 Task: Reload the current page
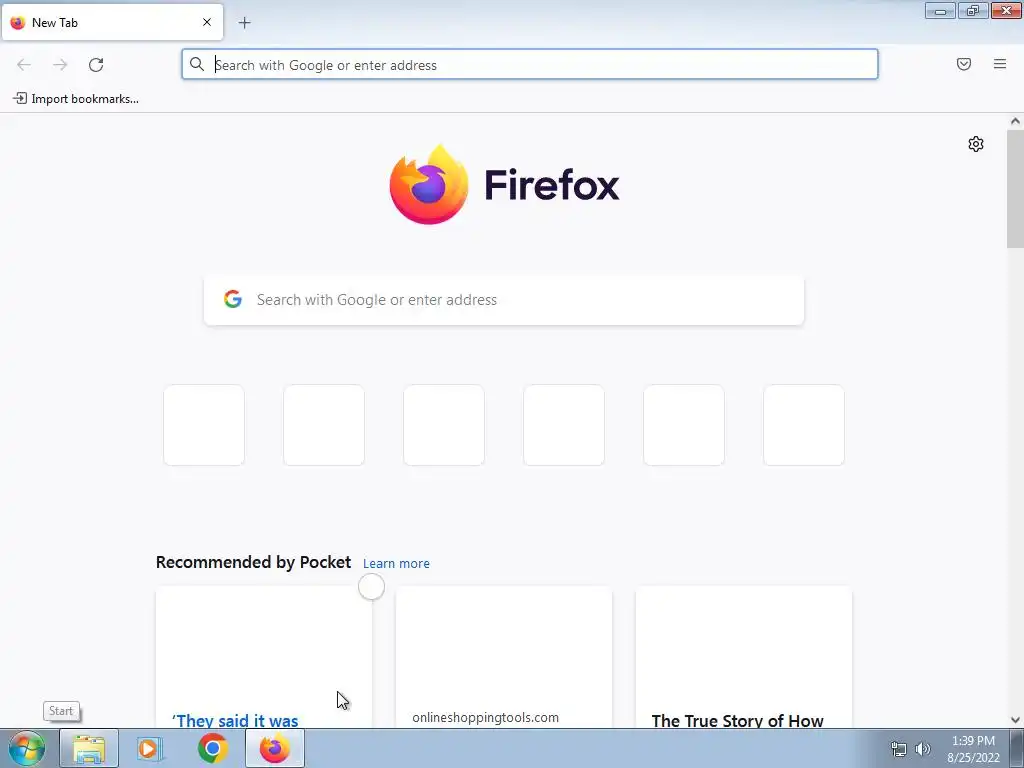click(96, 64)
